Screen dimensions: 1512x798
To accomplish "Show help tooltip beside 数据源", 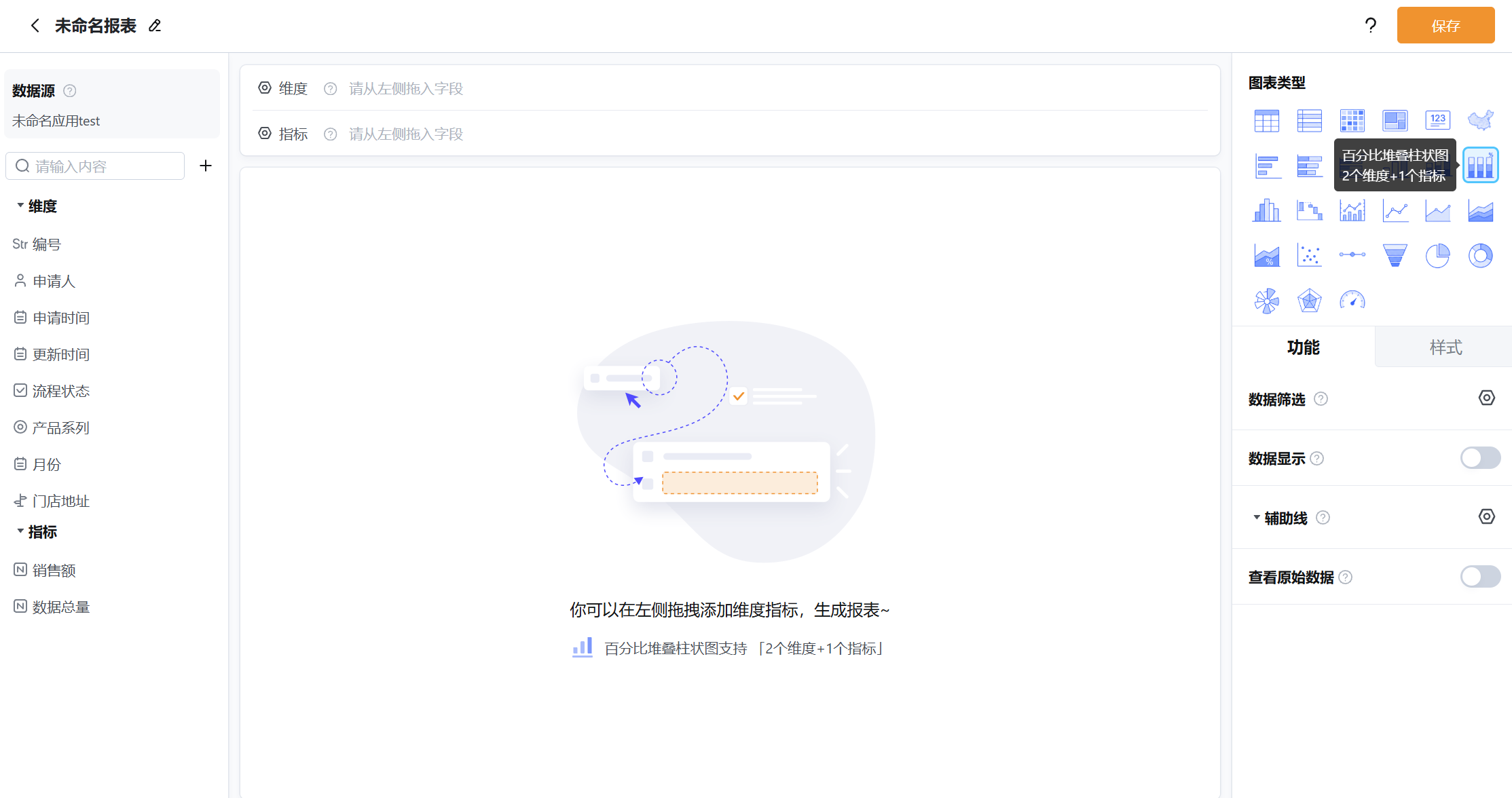I will pyautogui.click(x=69, y=91).
